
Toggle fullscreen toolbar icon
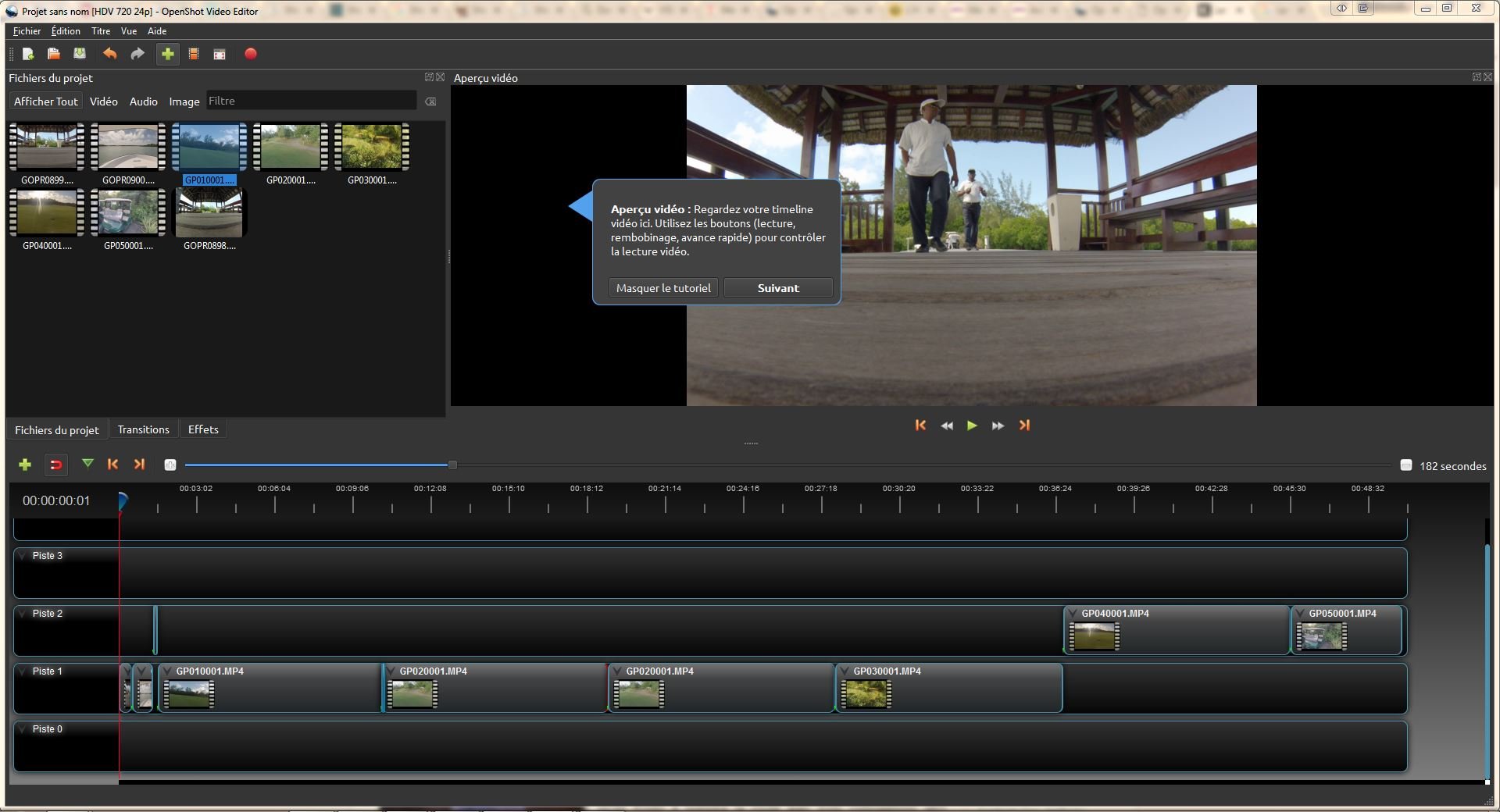220,54
